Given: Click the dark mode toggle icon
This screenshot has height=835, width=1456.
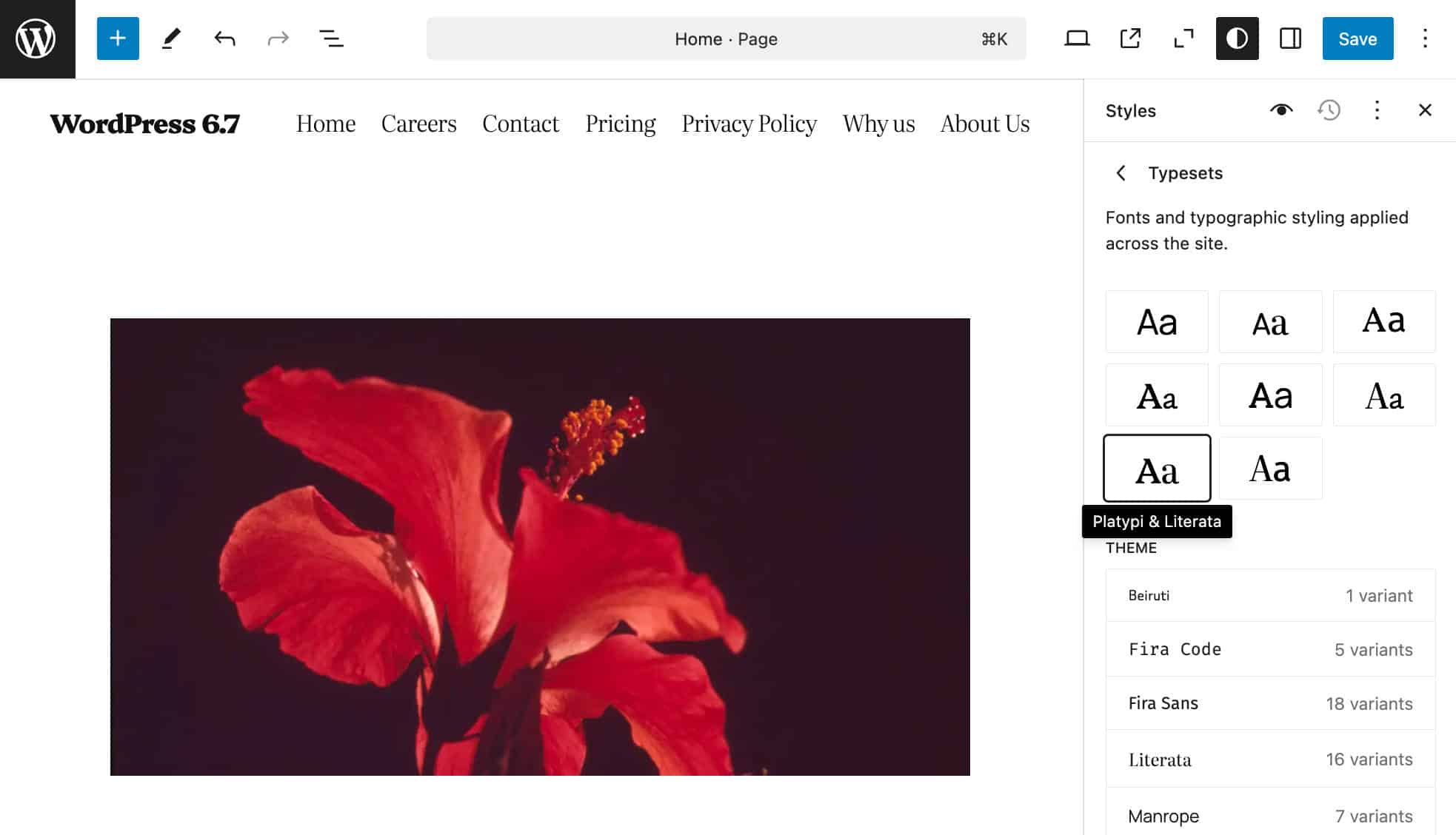Looking at the screenshot, I should click(1237, 38).
